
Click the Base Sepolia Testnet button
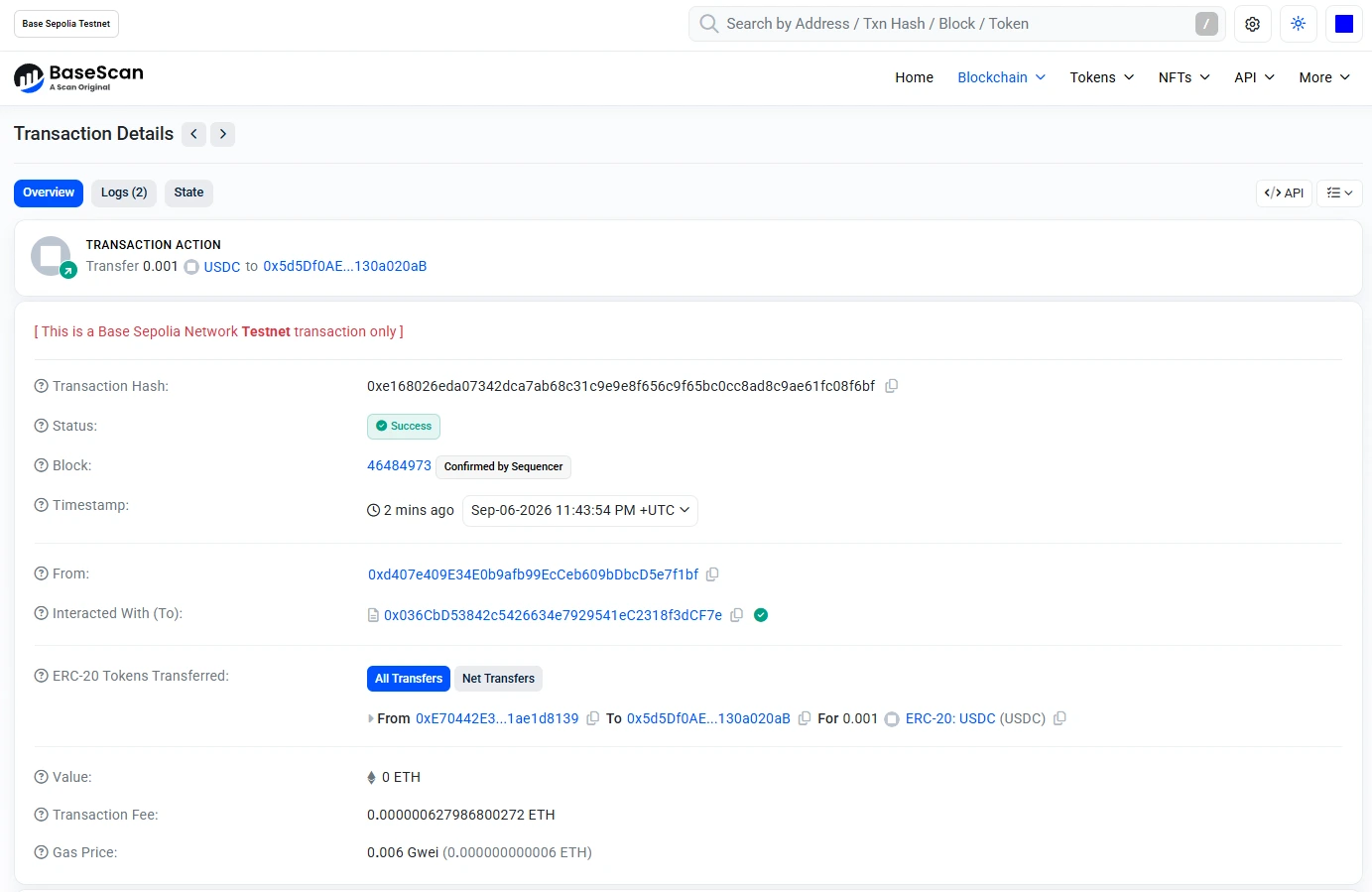tap(66, 24)
